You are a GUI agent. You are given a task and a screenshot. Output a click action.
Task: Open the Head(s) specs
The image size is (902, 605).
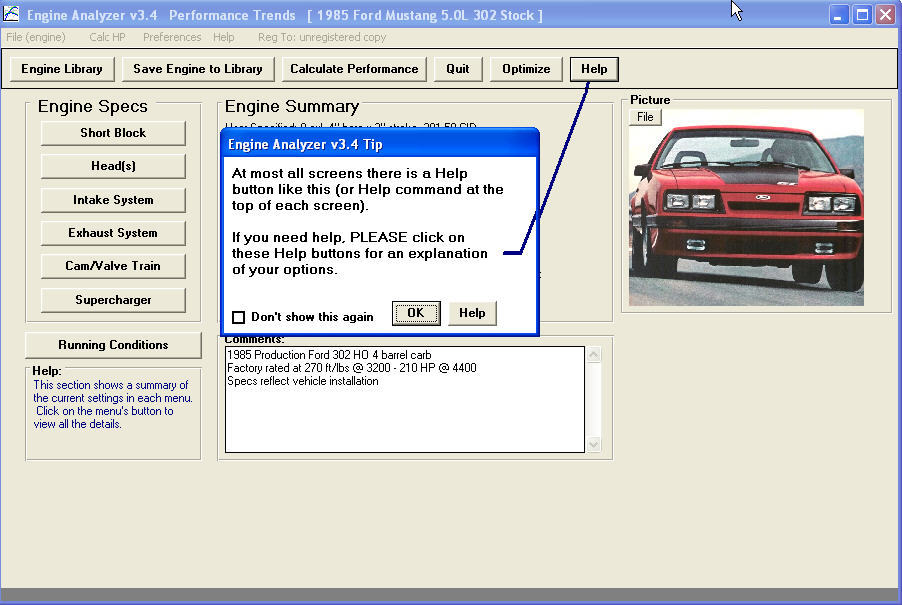[x=113, y=165]
